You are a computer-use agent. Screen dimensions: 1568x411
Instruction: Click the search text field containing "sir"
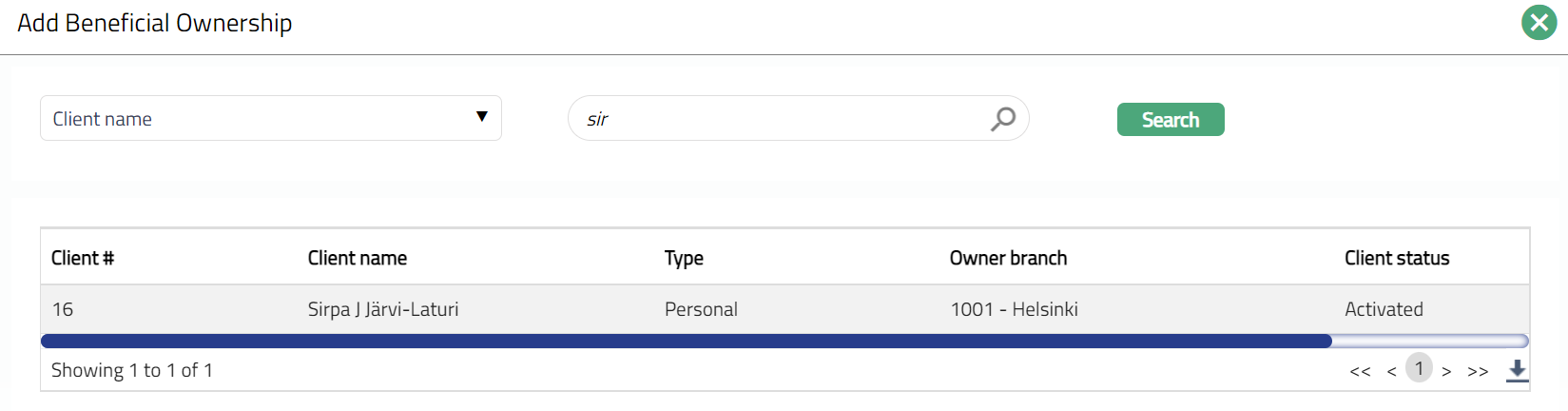click(x=780, y=119)
